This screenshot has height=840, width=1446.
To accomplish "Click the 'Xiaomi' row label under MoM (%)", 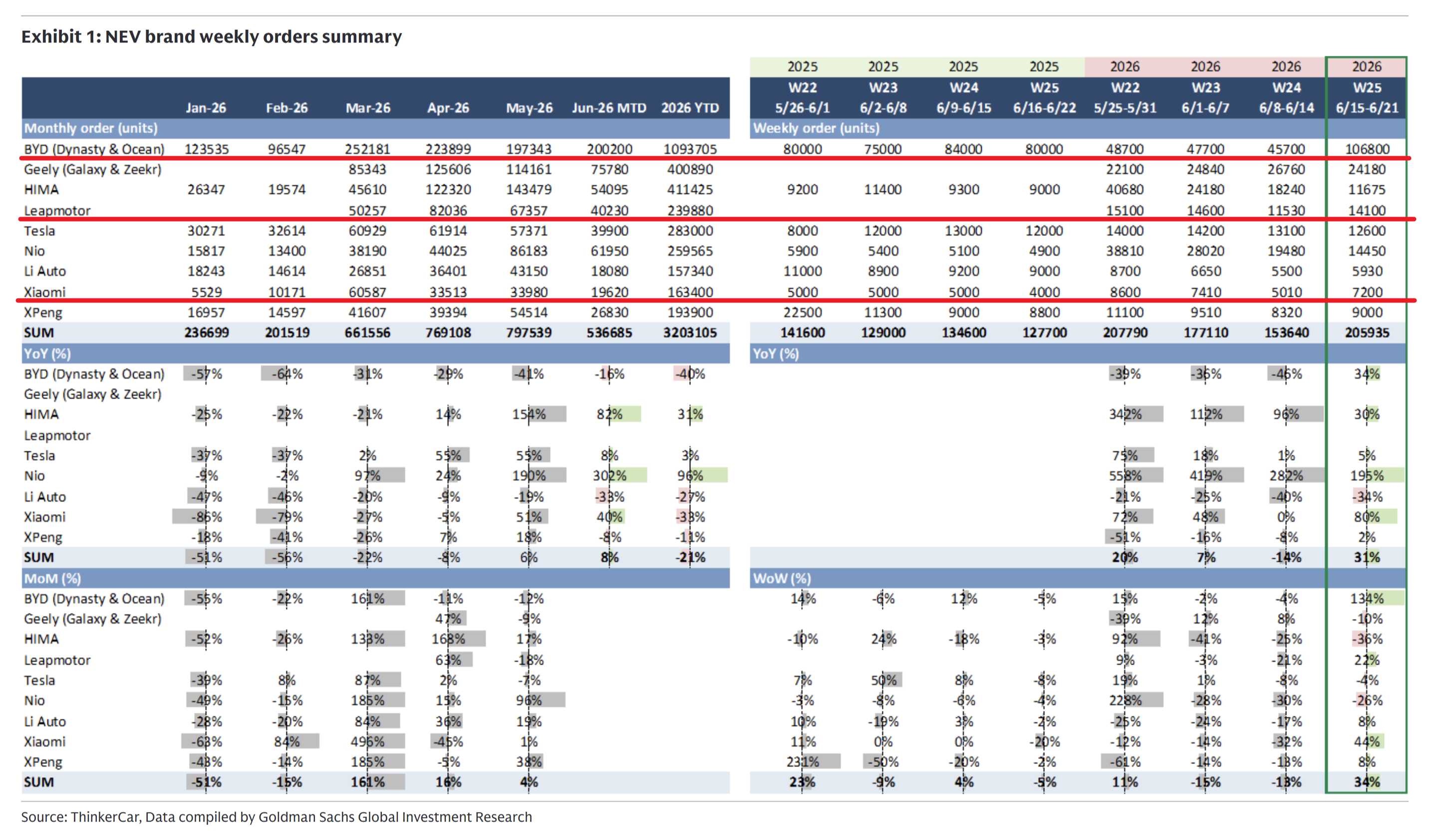I will pos(45,742).
